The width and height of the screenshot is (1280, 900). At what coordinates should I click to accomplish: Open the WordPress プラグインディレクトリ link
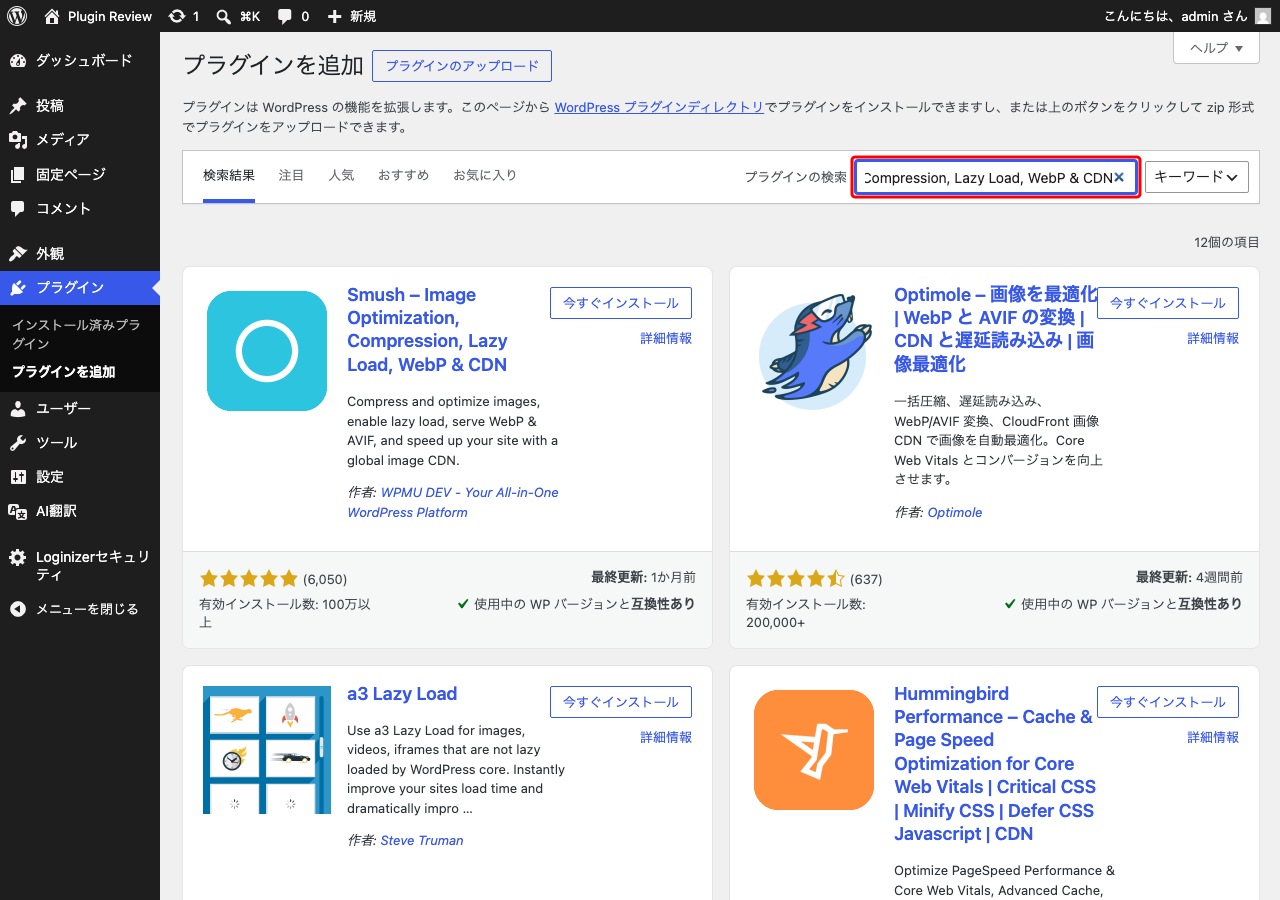tap(659, 107)
